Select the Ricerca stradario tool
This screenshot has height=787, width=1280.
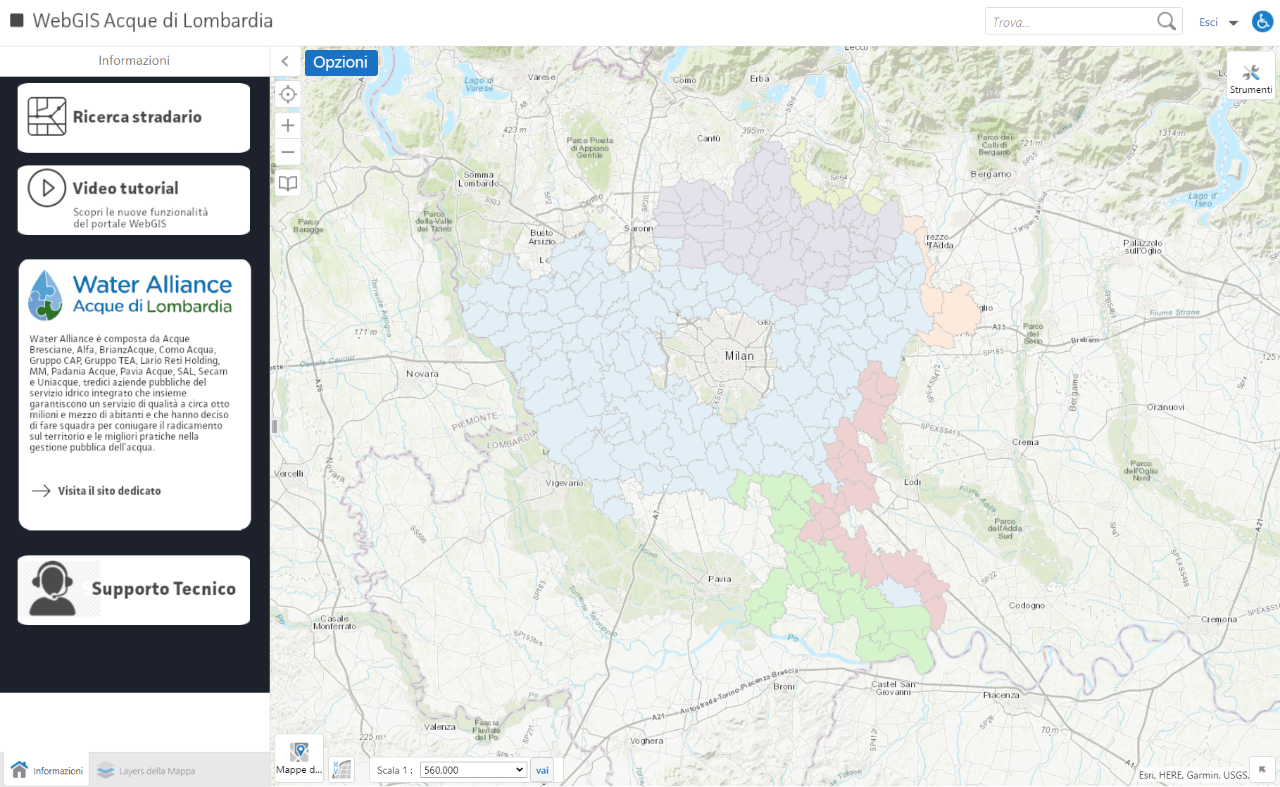[x=133, y=116]
